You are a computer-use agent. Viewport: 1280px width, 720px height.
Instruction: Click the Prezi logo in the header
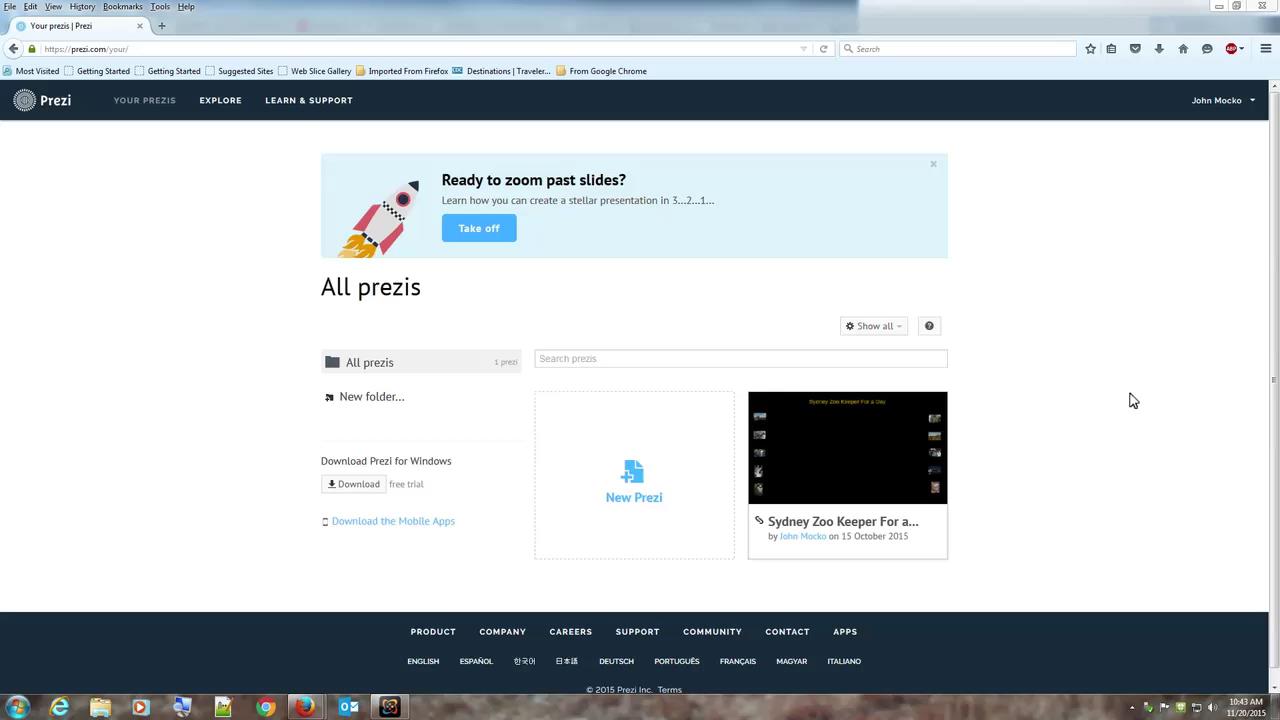click(42, 100)
